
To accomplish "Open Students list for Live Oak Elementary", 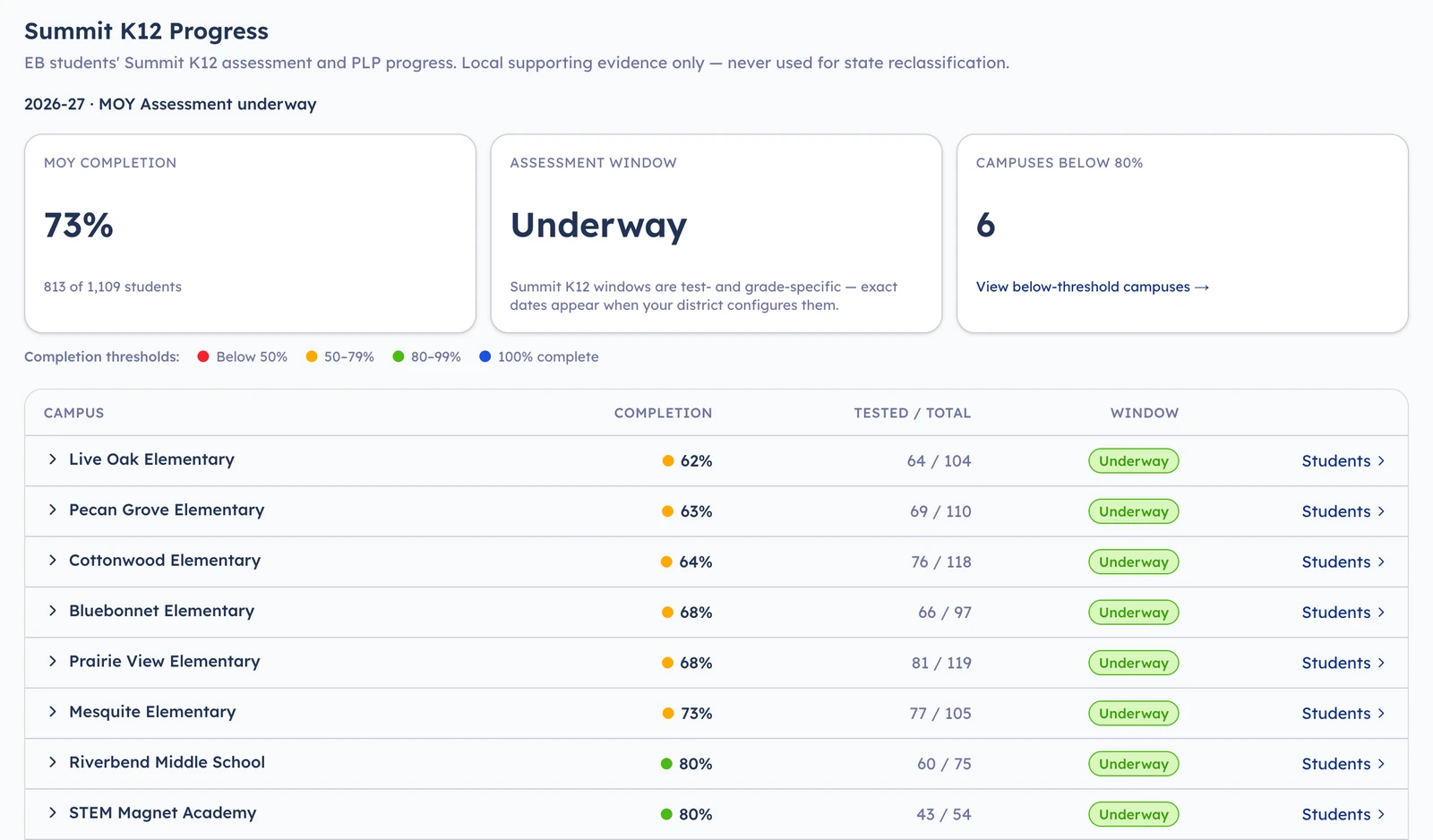I will pos(1343,461).
